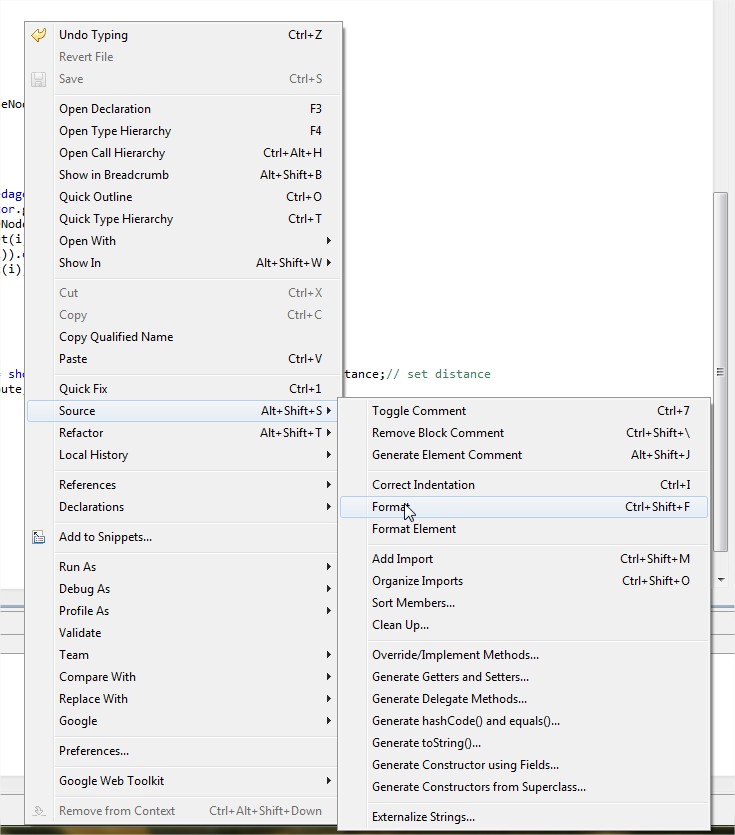The image size is (735, 835).
Task: Select Generate toString()...
Action: (524, 743)
